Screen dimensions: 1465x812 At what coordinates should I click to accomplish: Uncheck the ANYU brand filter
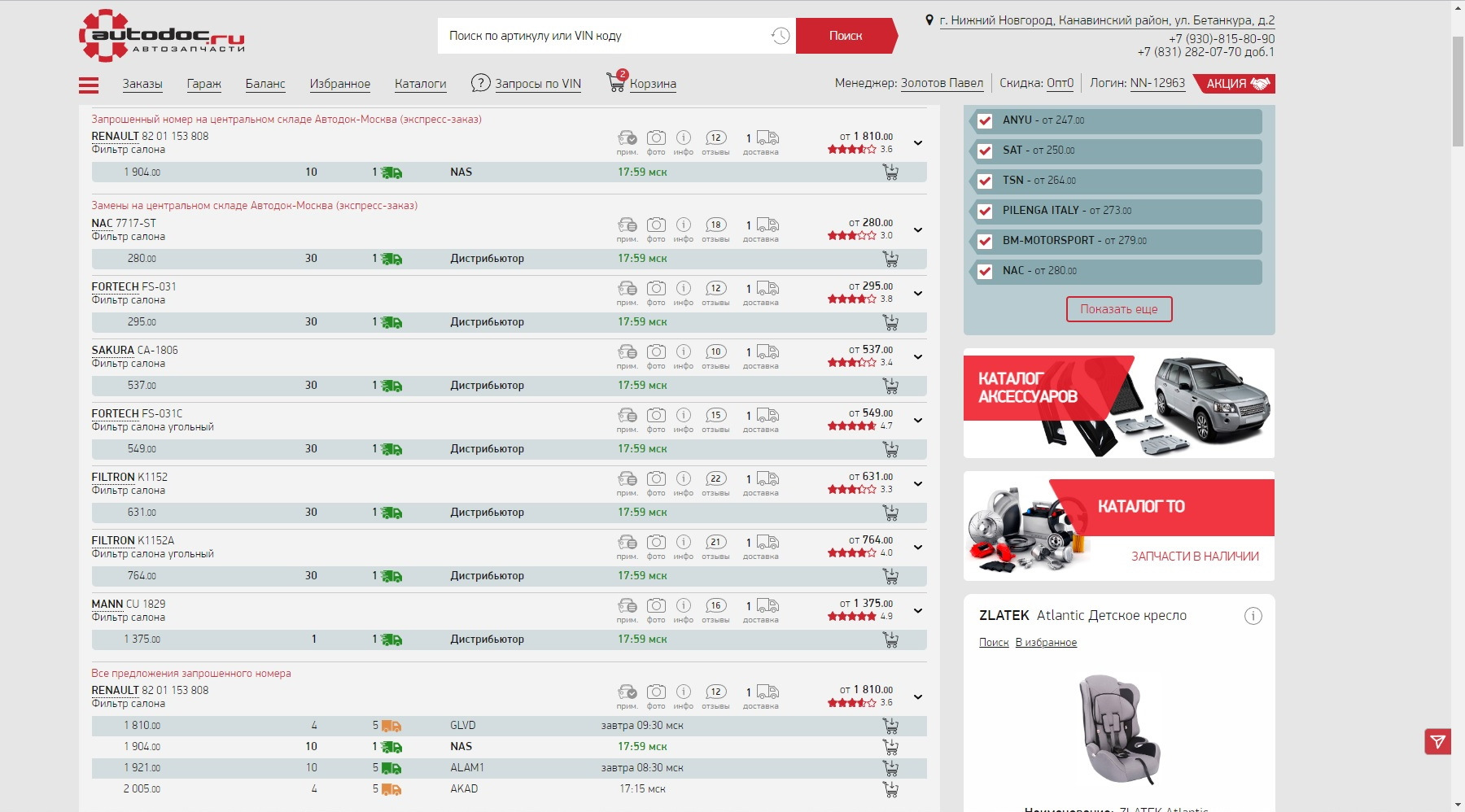click(985, 120)
